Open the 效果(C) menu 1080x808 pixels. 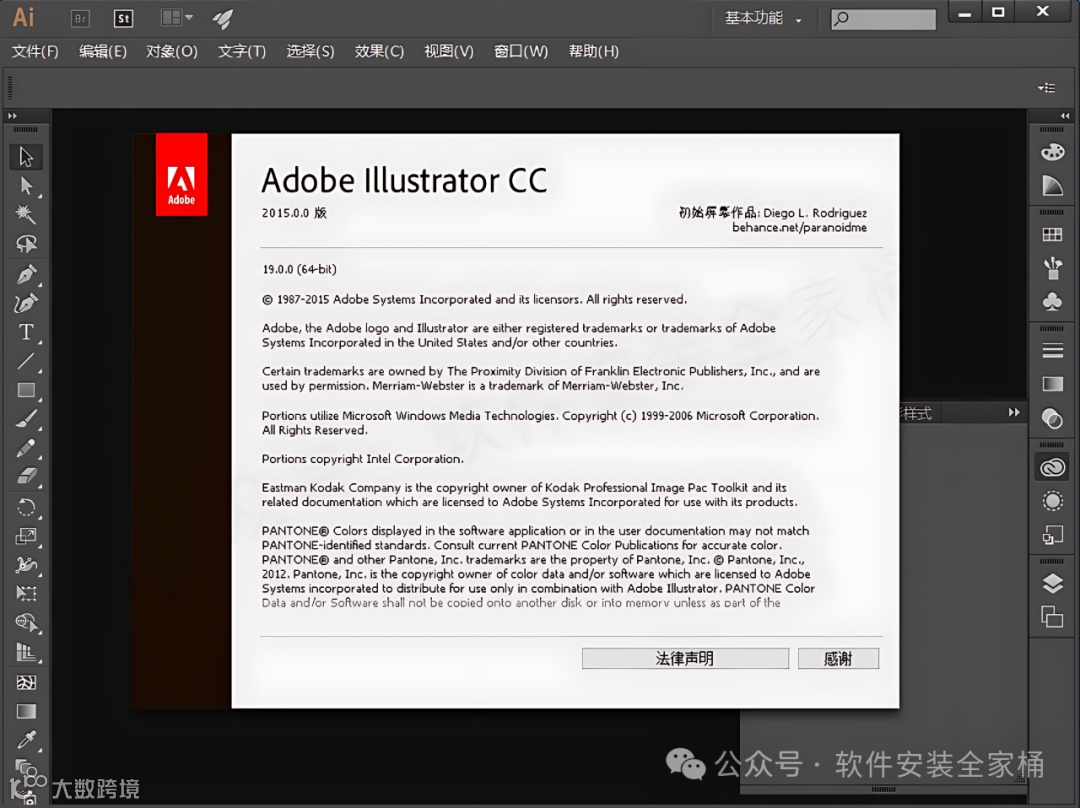pos(379,52)
